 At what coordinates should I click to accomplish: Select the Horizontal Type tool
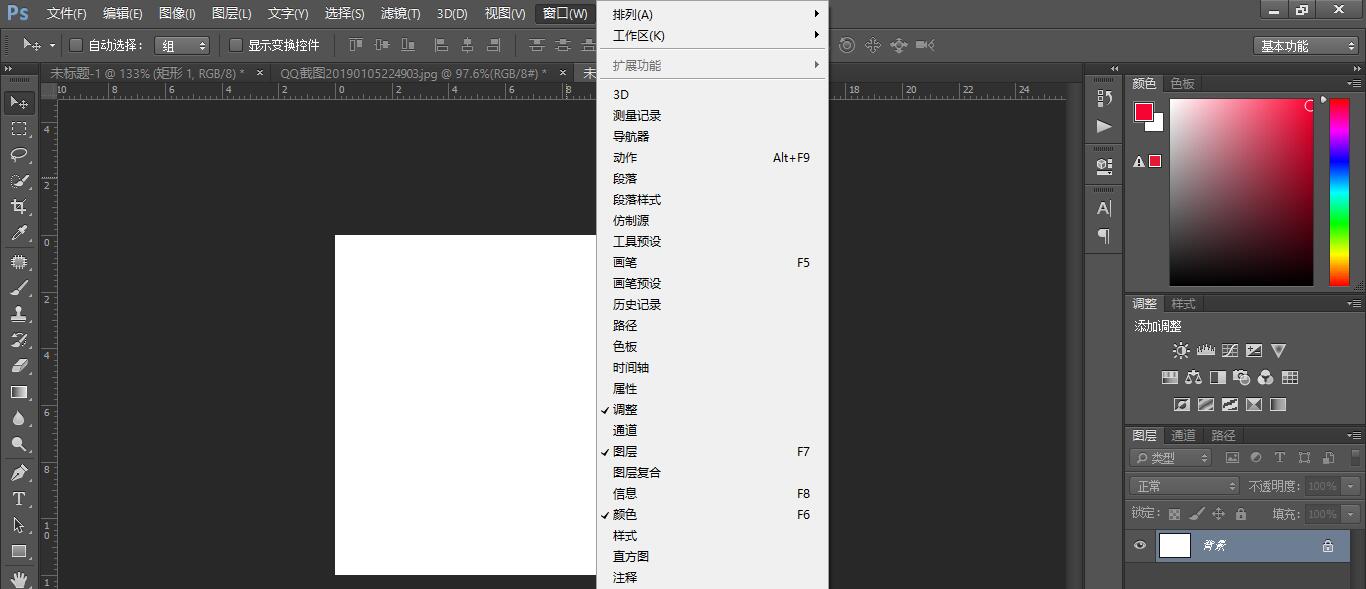(x=20, y=499)
